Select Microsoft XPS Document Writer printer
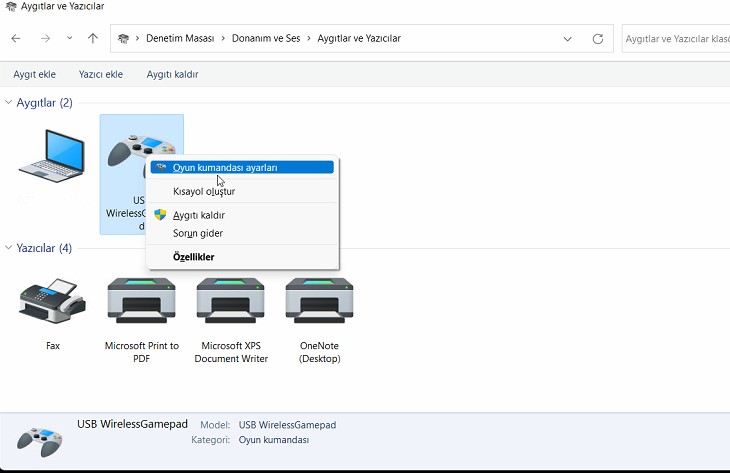 [x=231, y=301]
